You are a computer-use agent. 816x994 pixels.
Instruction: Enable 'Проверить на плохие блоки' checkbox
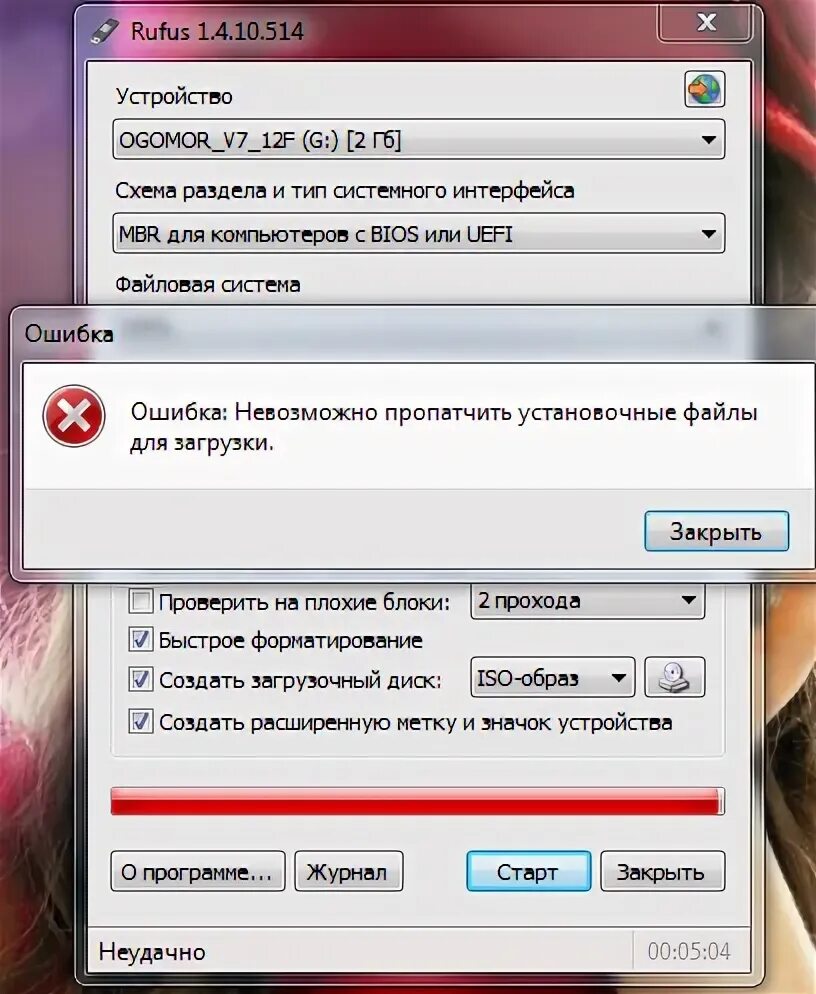(x=140, y=600)
